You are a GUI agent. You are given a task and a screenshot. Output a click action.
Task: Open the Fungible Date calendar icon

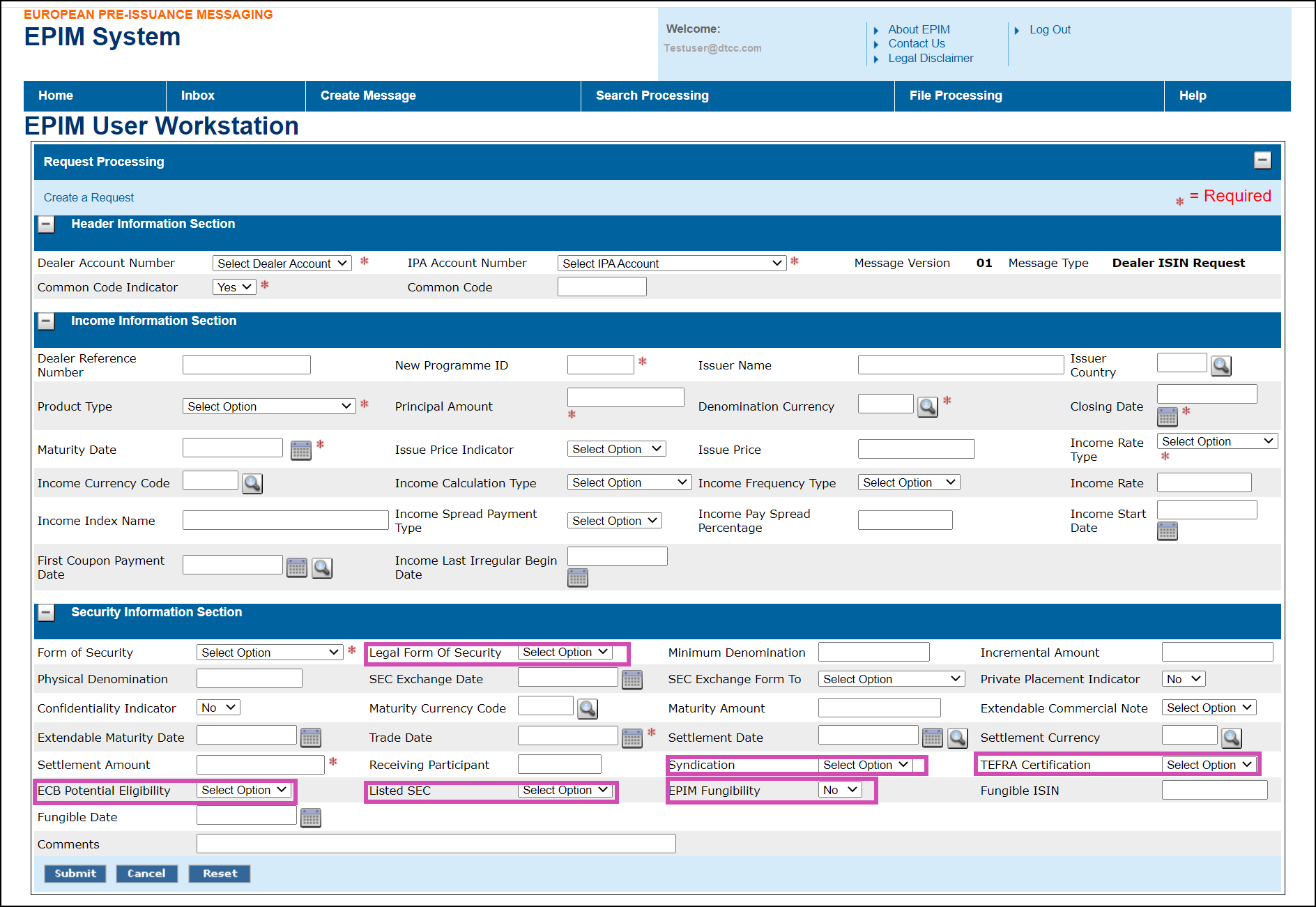(310, 818)
